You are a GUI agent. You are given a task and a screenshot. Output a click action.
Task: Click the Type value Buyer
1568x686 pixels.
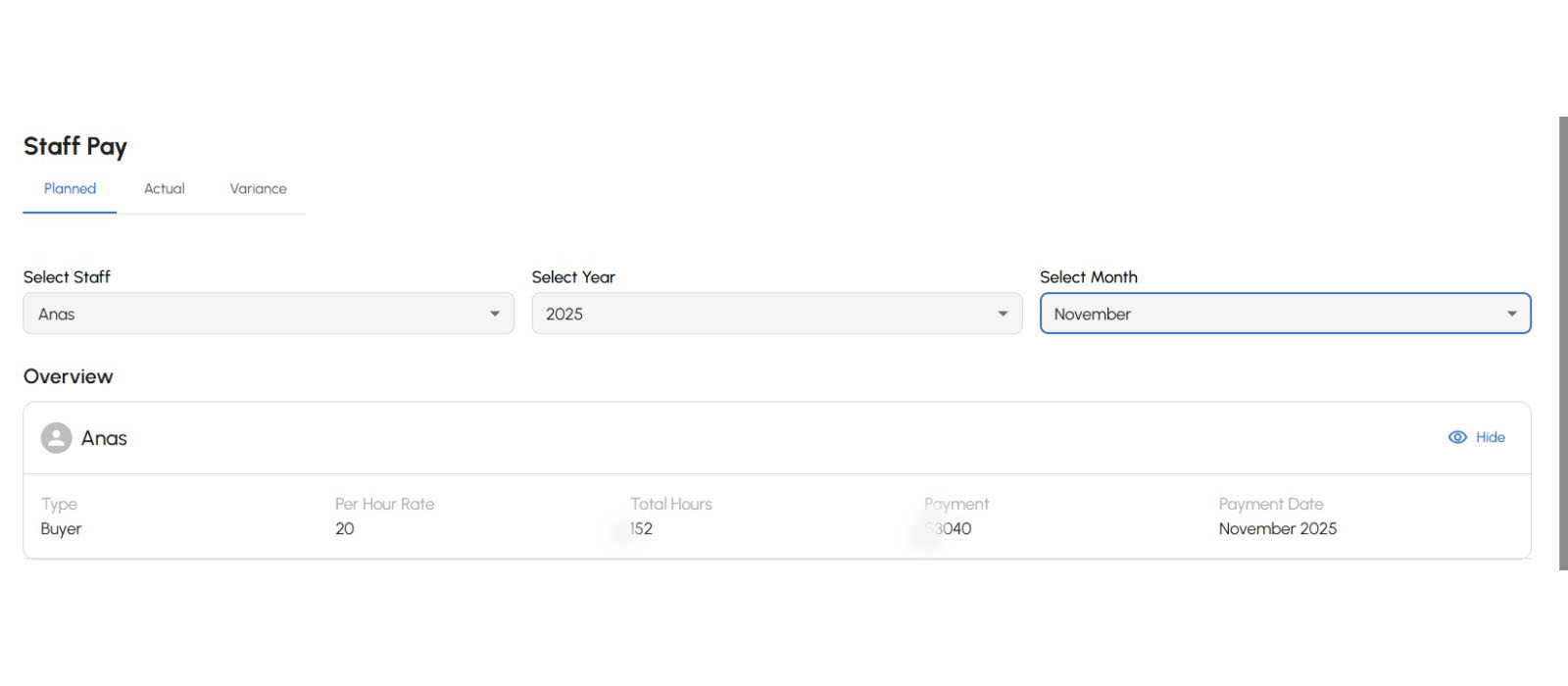(61, 528)
